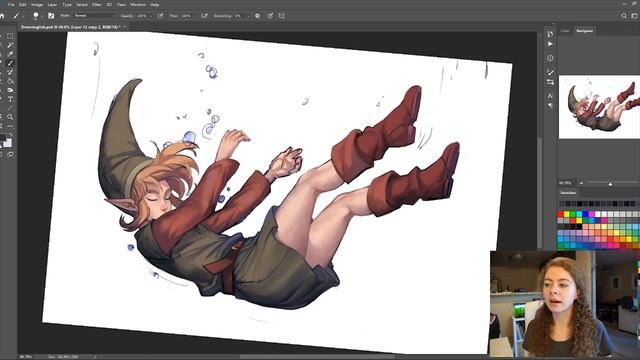Change the screen mode icon

pyautogui.click(x=10, y=154)
